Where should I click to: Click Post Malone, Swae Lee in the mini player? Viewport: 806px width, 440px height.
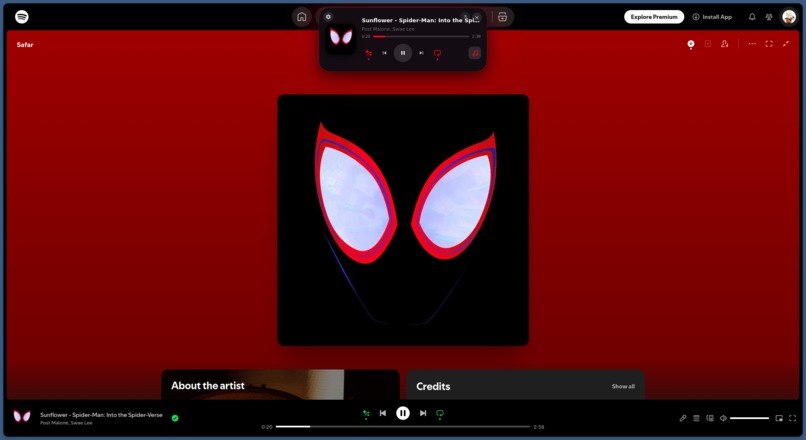click(388, 29)
